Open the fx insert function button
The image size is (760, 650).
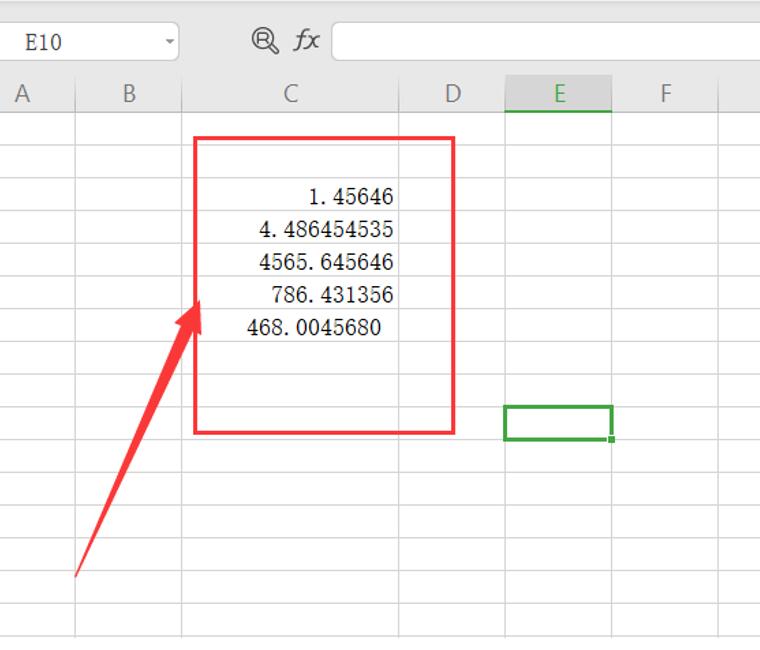(x=306, y=40)
